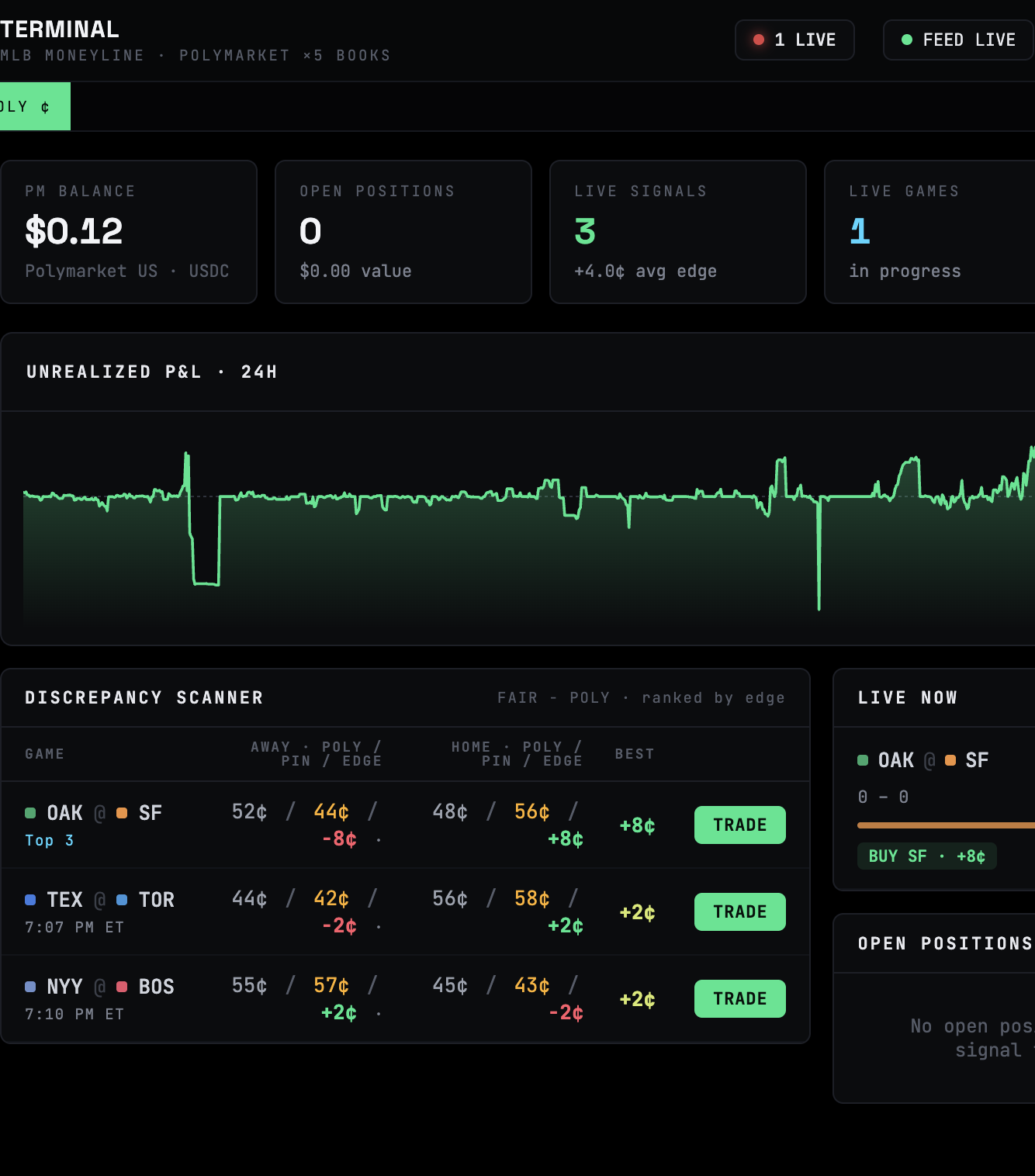1035x1176 pixels.
Task: Click the -2¢ home edge for BOS
Action: [566, 1012]
